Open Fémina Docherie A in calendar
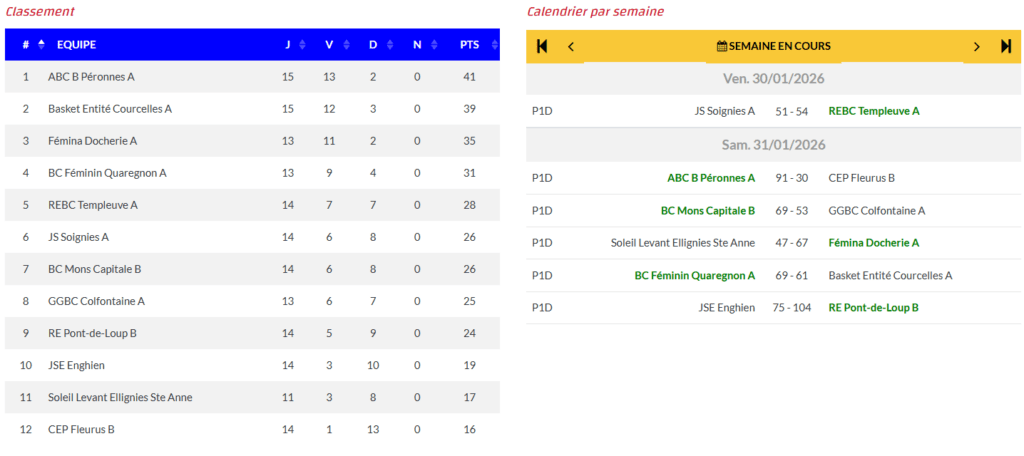 pyautogui.click(x=874, y=243)
